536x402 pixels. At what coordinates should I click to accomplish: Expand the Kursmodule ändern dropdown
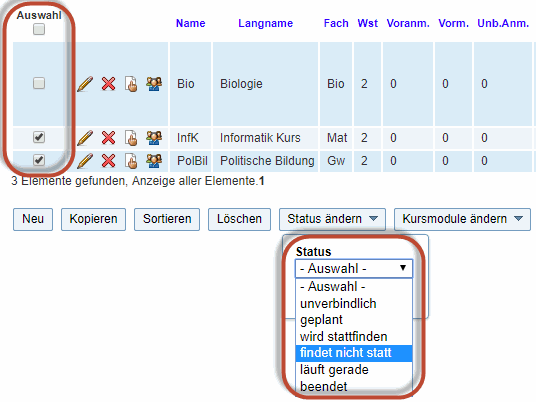pos(462,219)
